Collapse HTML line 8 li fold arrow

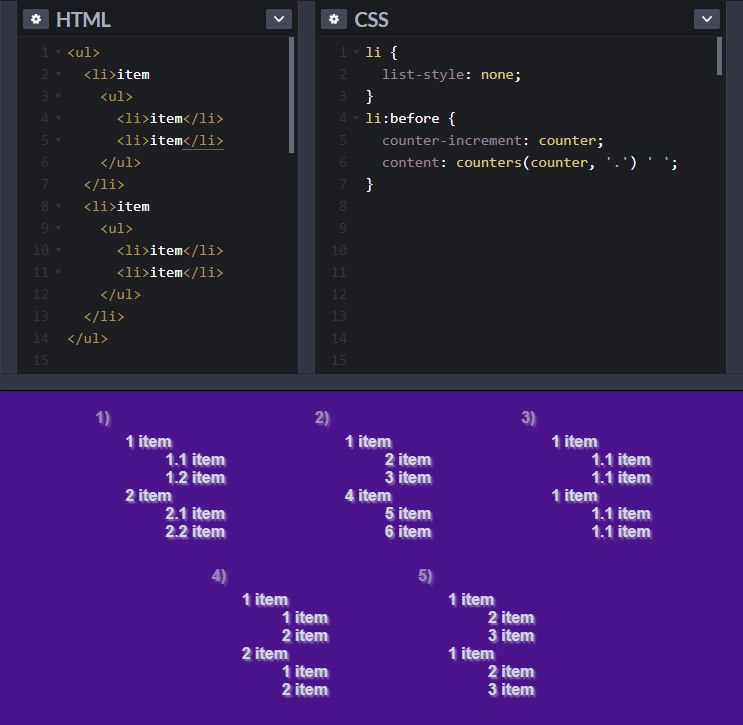58,206
